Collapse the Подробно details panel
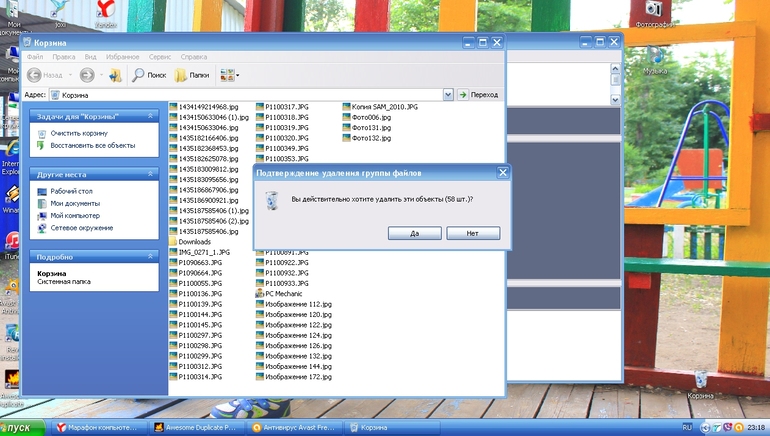The height and width of the screenshot is (436, 770). (151, 256)
